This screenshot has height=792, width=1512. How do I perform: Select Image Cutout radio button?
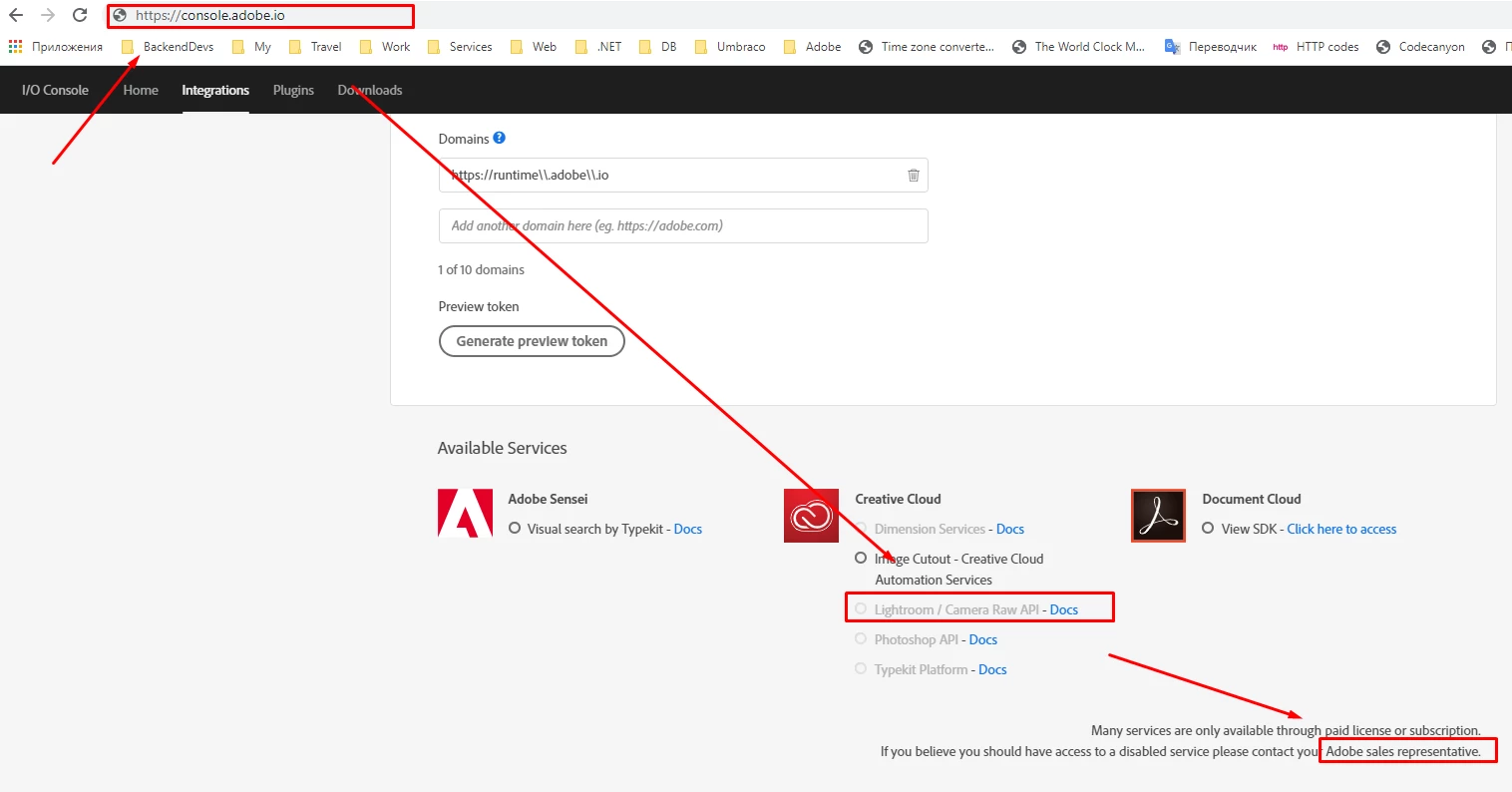click(x=861, y=558)
